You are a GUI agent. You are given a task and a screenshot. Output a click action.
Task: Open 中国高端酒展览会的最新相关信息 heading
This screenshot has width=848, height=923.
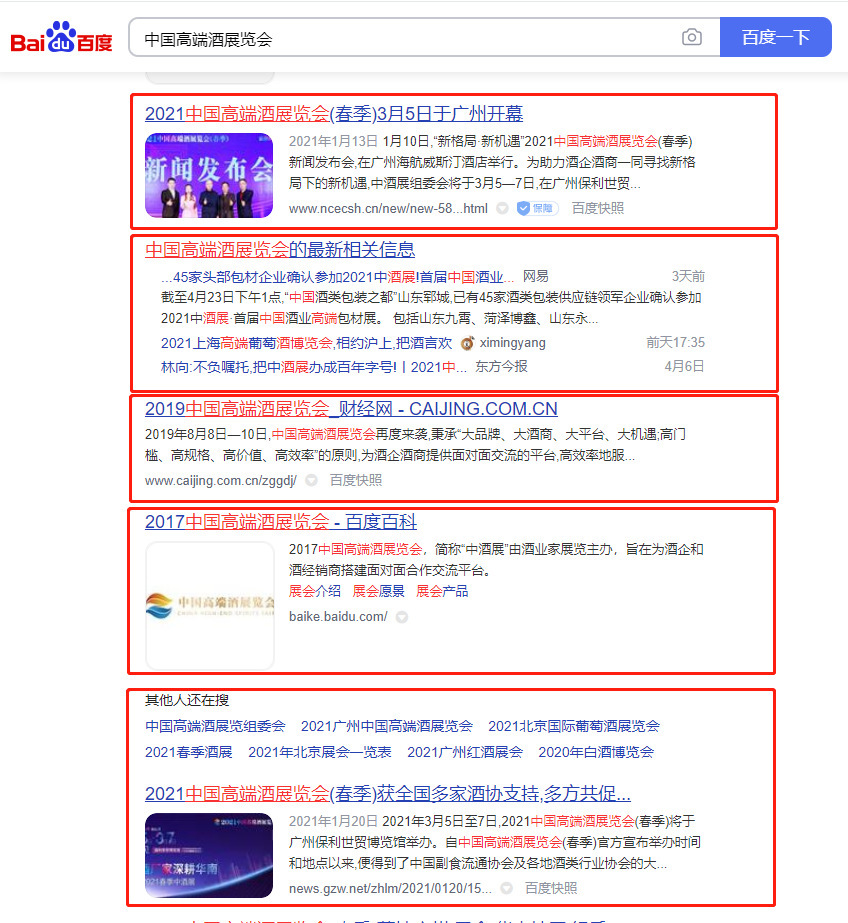(x=280, y=250)
